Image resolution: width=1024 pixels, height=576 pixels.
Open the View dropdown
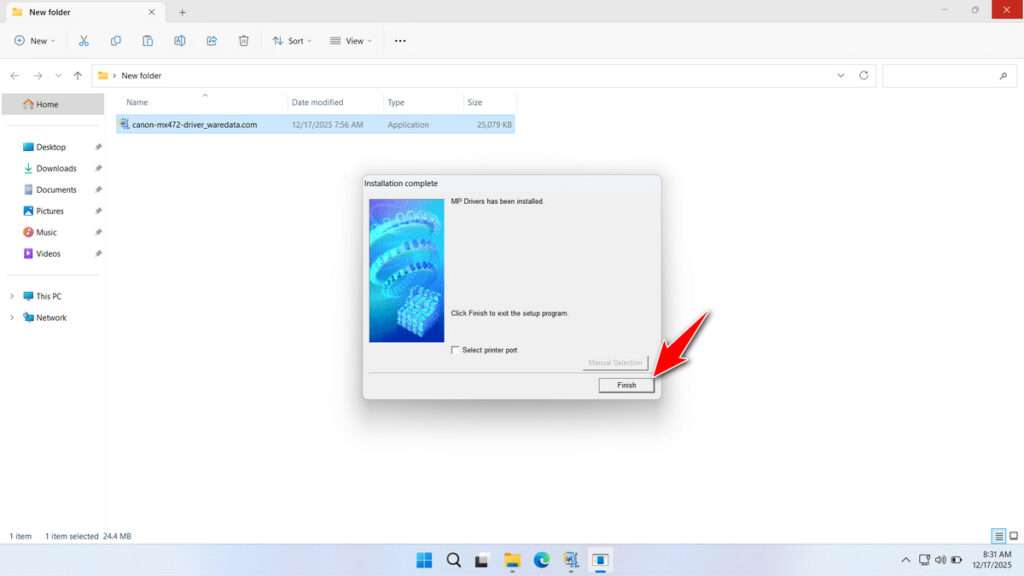[350, 40]
